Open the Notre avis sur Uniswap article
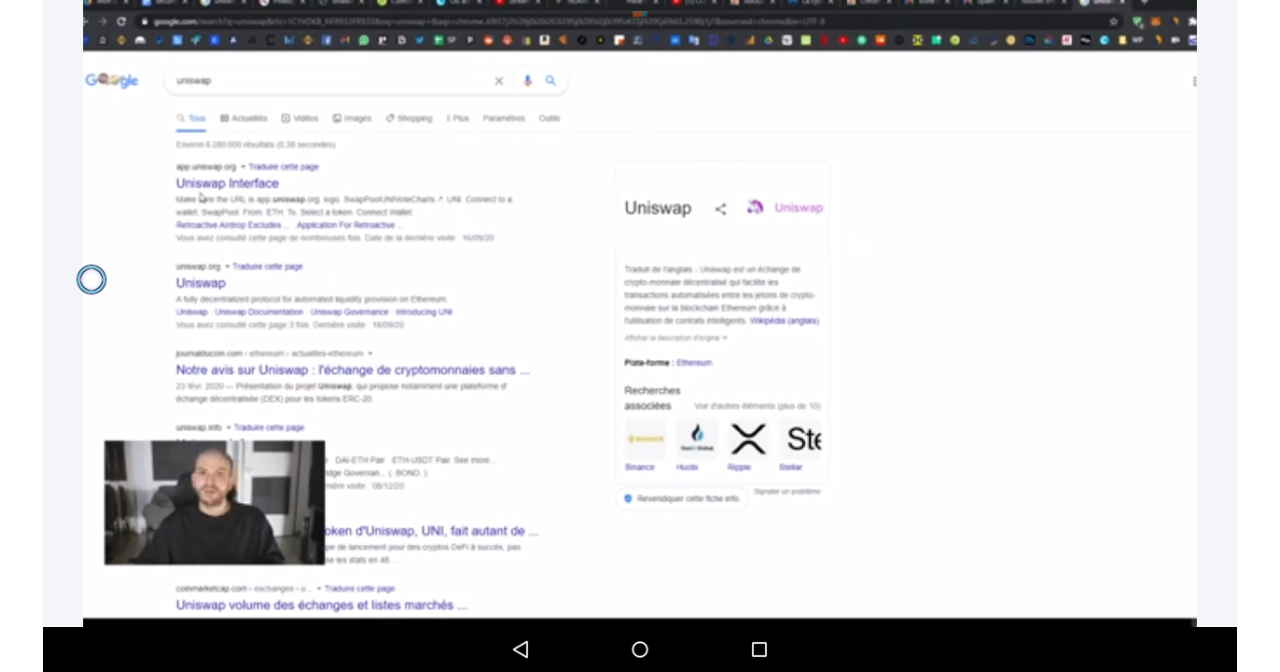 (x=353, y=370)
